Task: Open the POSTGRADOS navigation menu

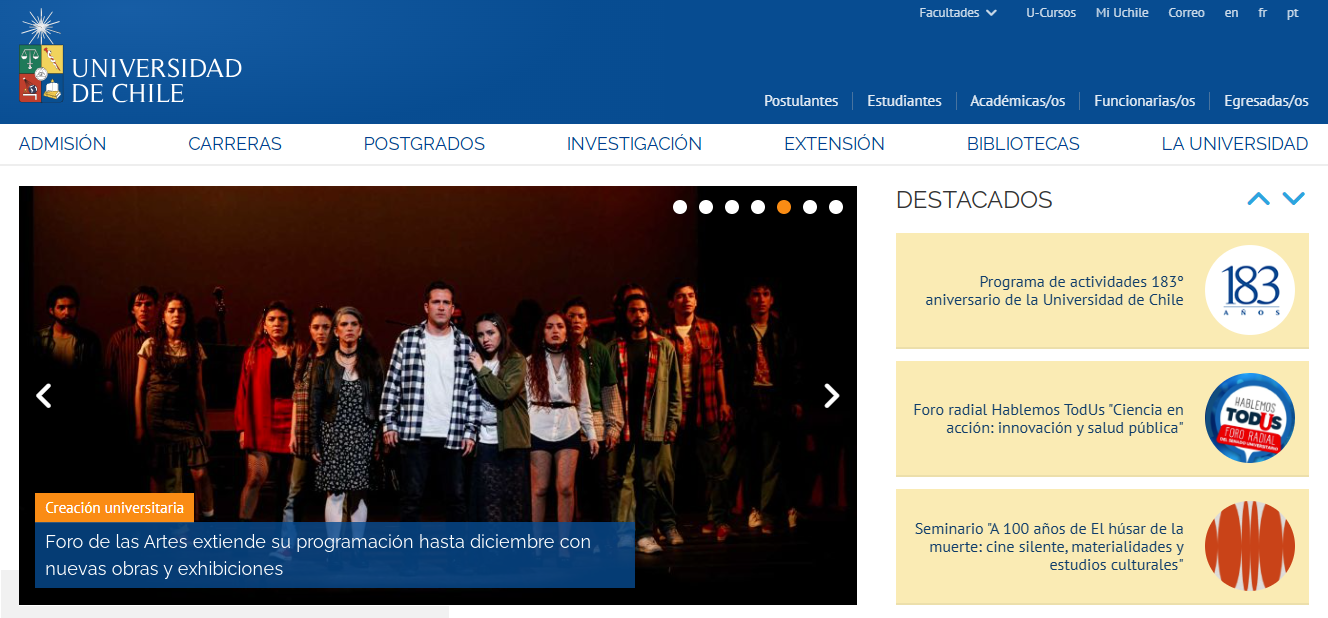Action: [424, 144]
